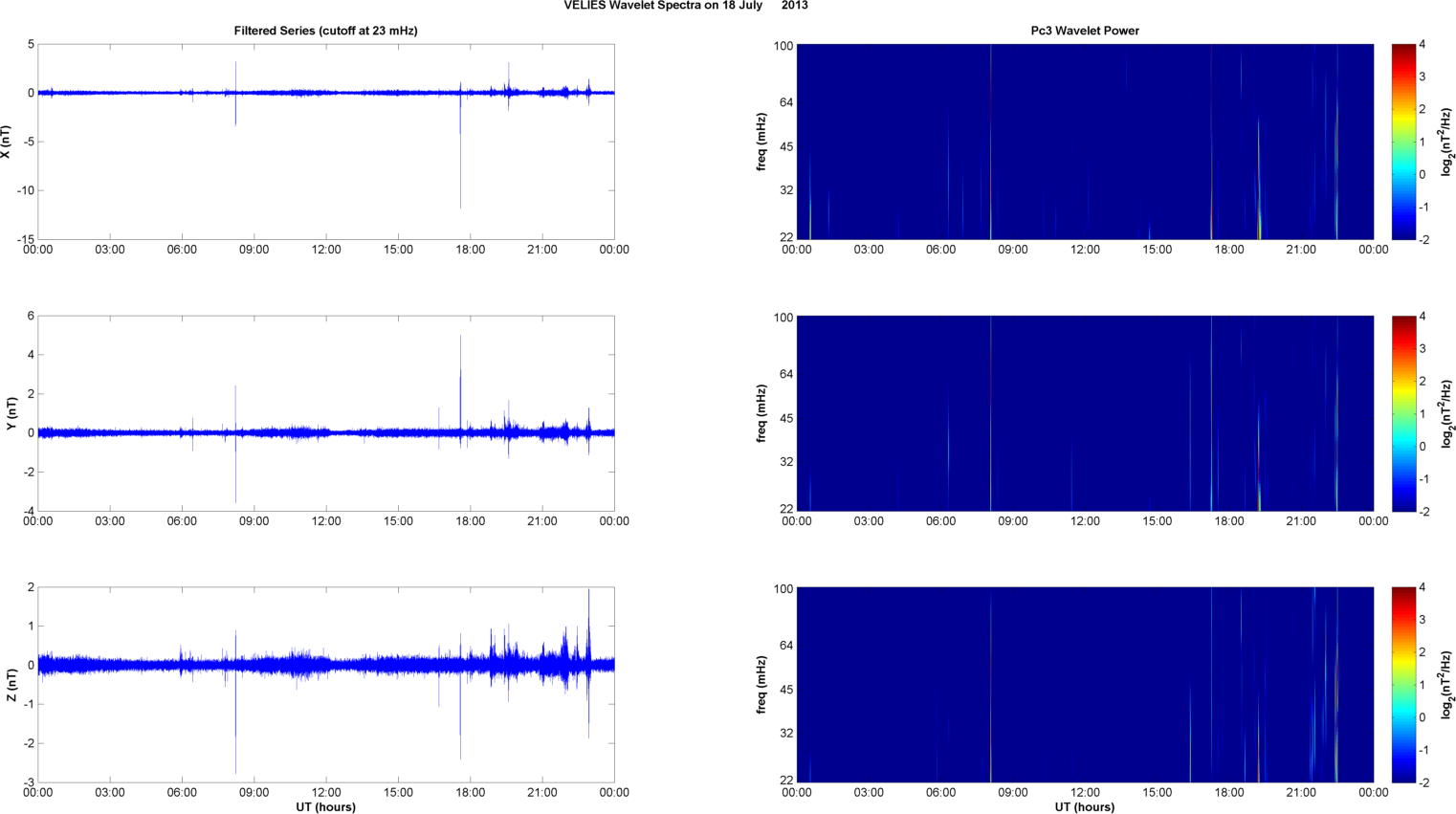This screenshot has width=1456, height=814.
Task: Click the 32 frequency tick on bottom spectrogram
Action: click(784, 733)
